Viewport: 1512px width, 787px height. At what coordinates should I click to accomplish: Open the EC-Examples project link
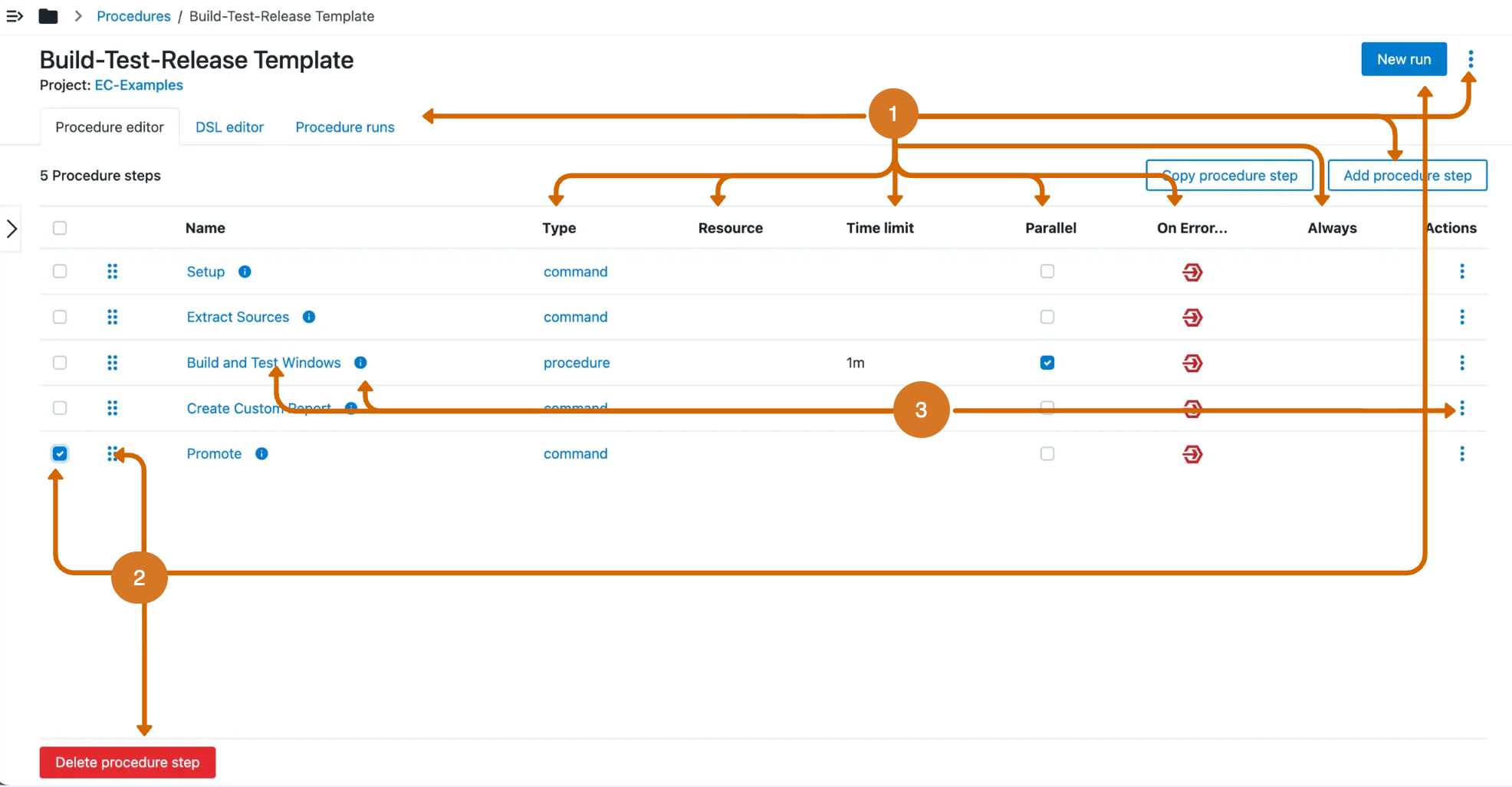139,85
